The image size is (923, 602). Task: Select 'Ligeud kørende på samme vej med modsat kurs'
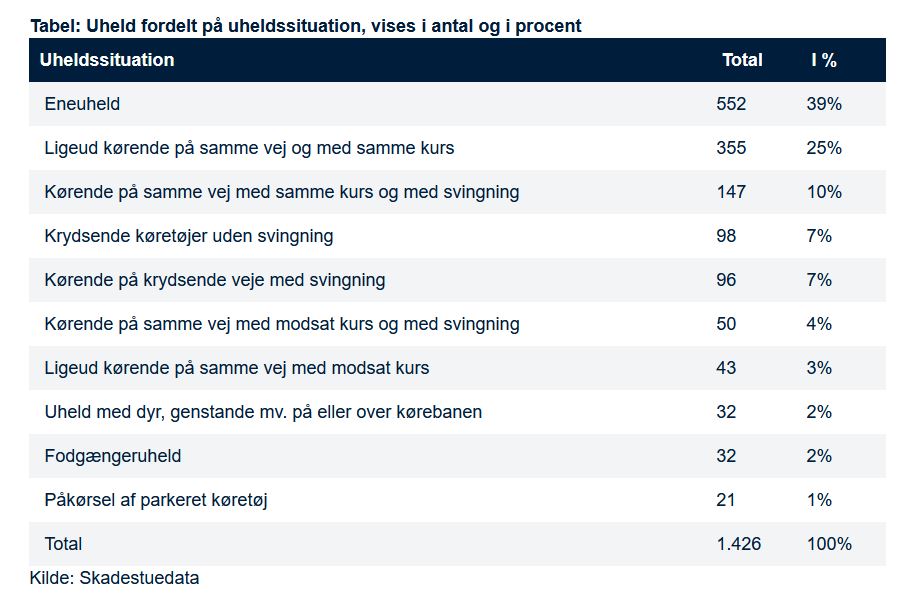pyautogui.click(x=237, y=368)
